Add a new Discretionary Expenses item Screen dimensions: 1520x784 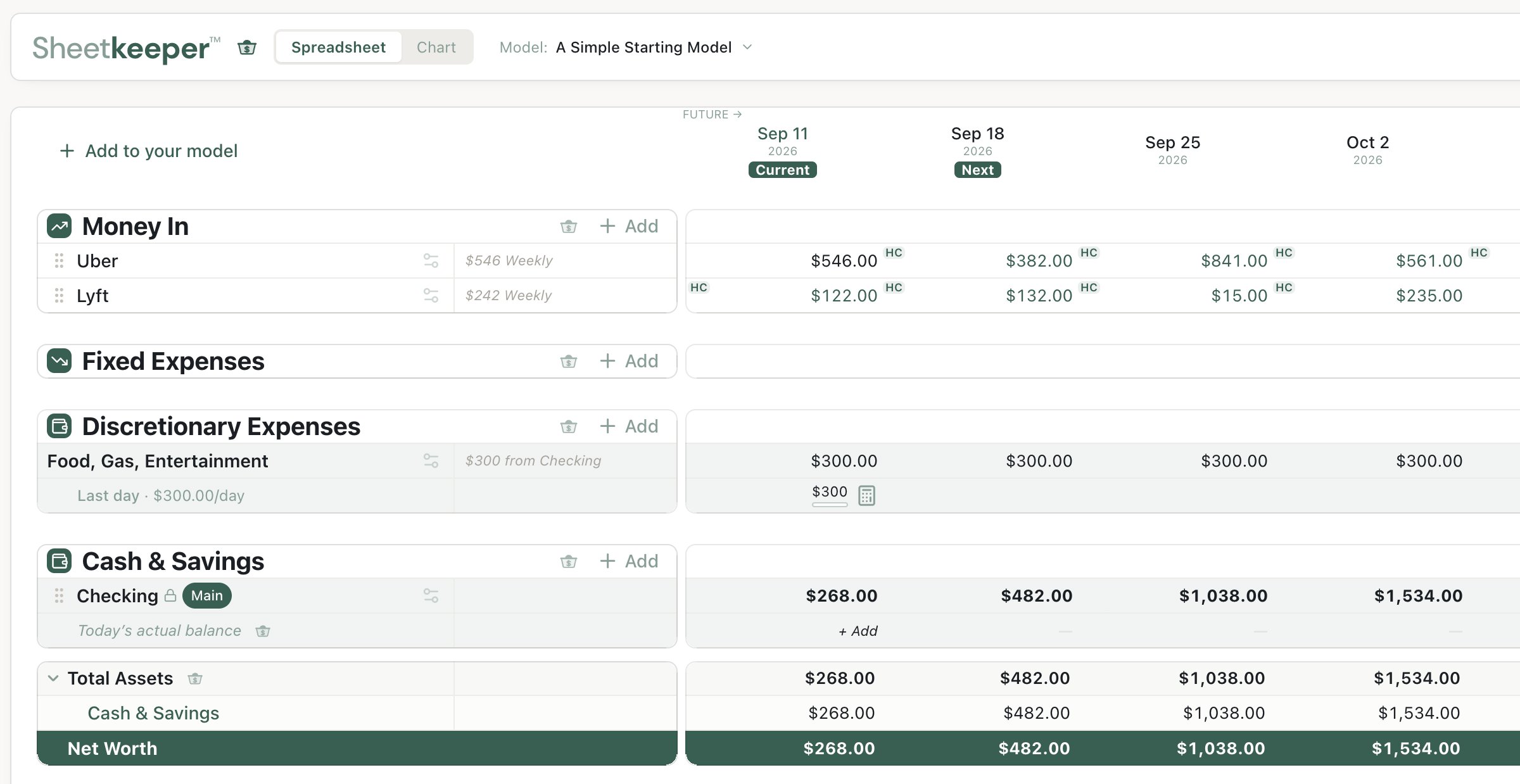click(629, 426)
